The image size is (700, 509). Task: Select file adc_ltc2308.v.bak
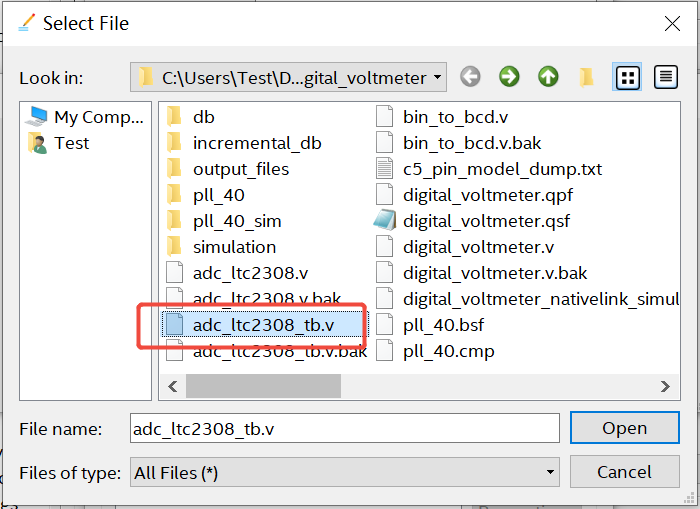coord(253,297)
